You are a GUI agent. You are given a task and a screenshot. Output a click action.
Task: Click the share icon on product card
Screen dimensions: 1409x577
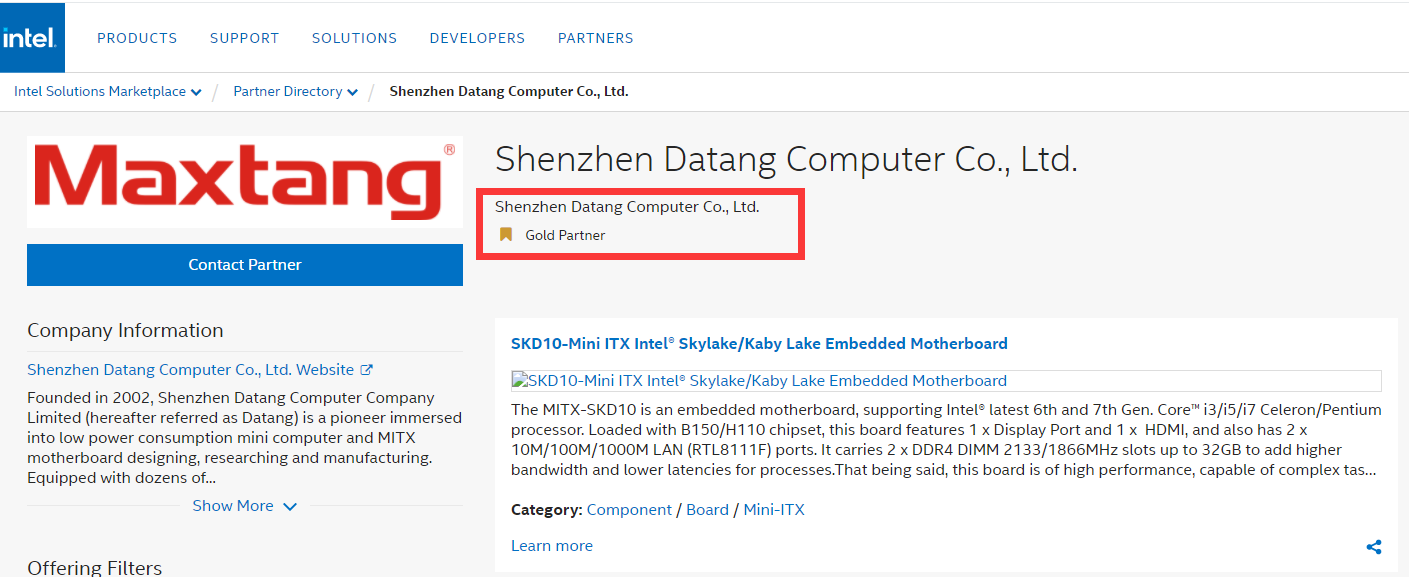(1374, 547)
